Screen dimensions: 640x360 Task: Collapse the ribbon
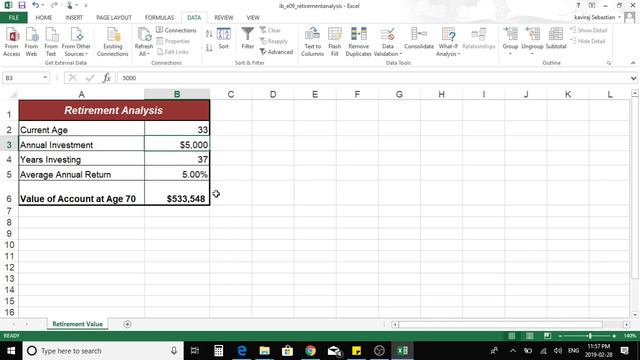pos(633,63)
